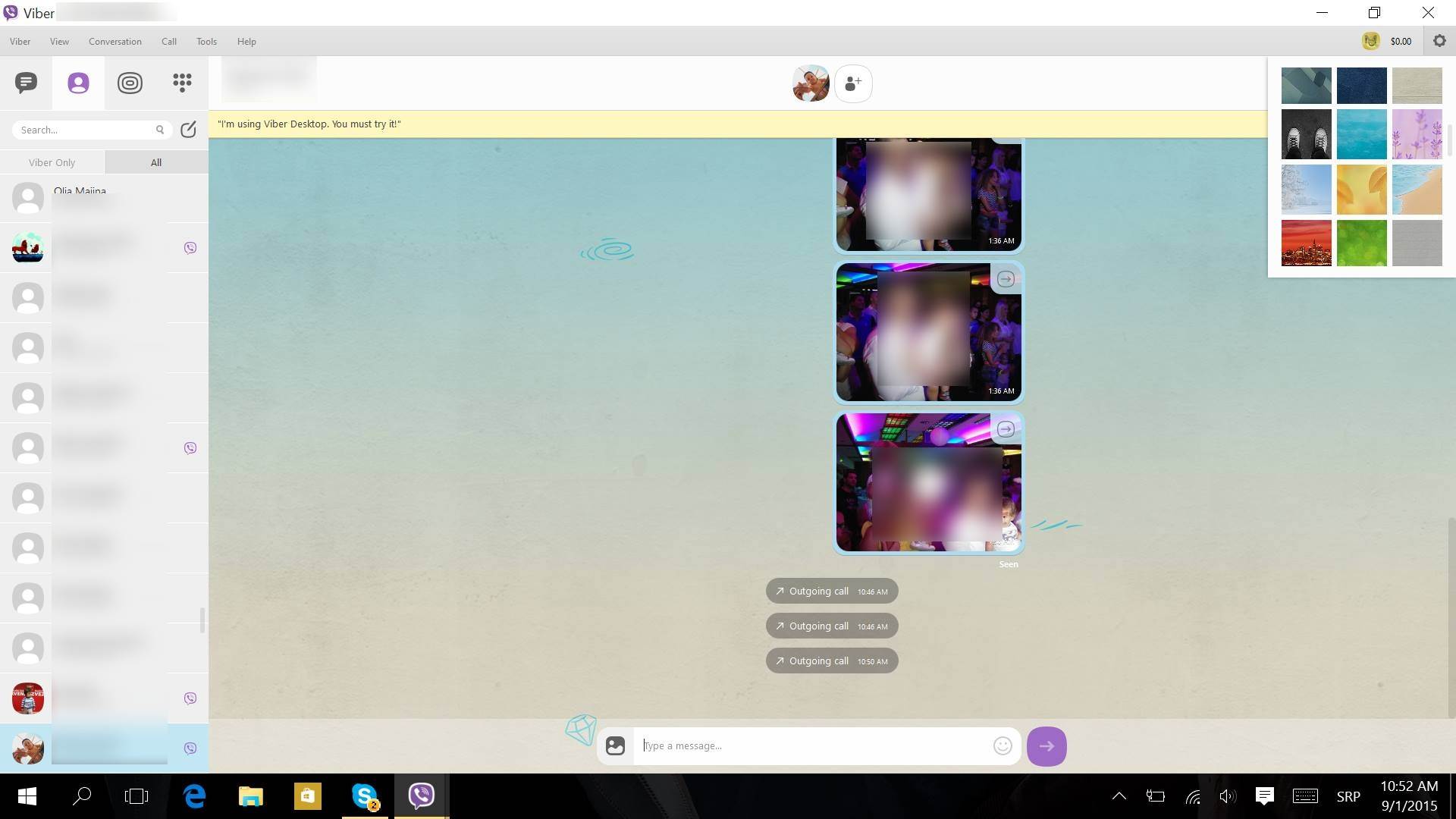Open the emoticon smiley picker
This screenshot has width=1456, height=819.
pyautogui.click(x=1003, y=746)
